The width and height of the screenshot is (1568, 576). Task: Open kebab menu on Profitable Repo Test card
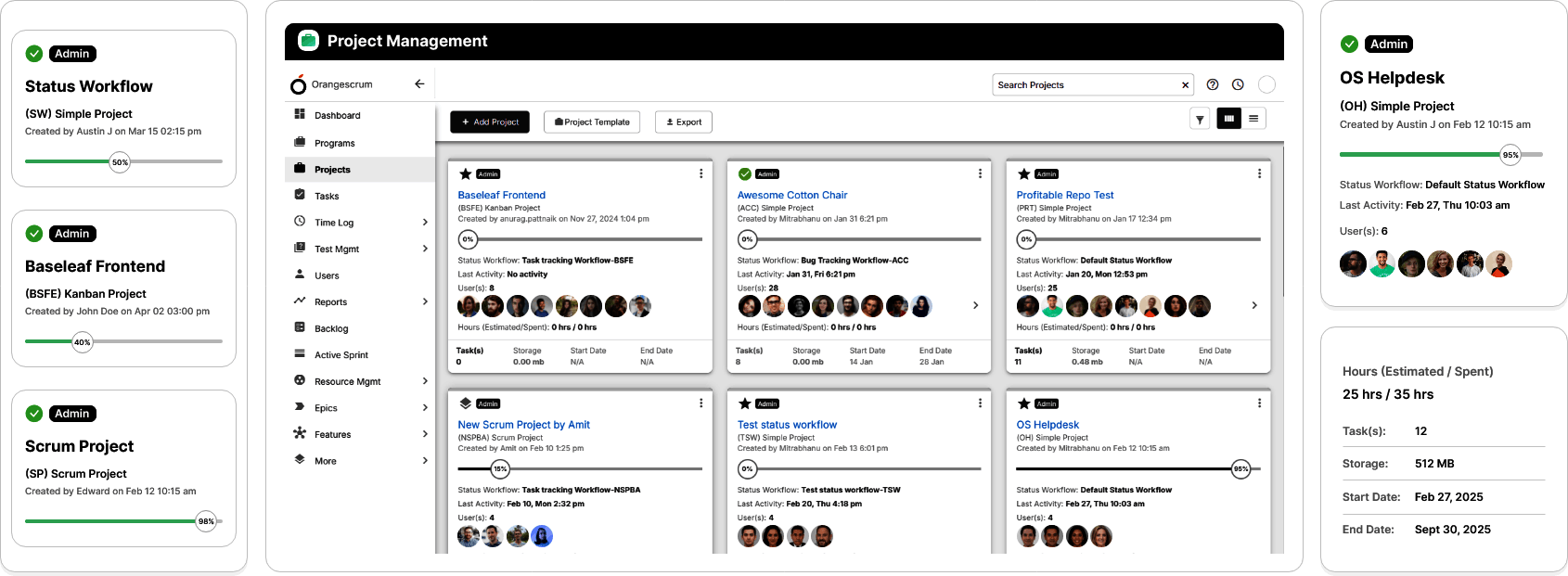pos(1259,173)
